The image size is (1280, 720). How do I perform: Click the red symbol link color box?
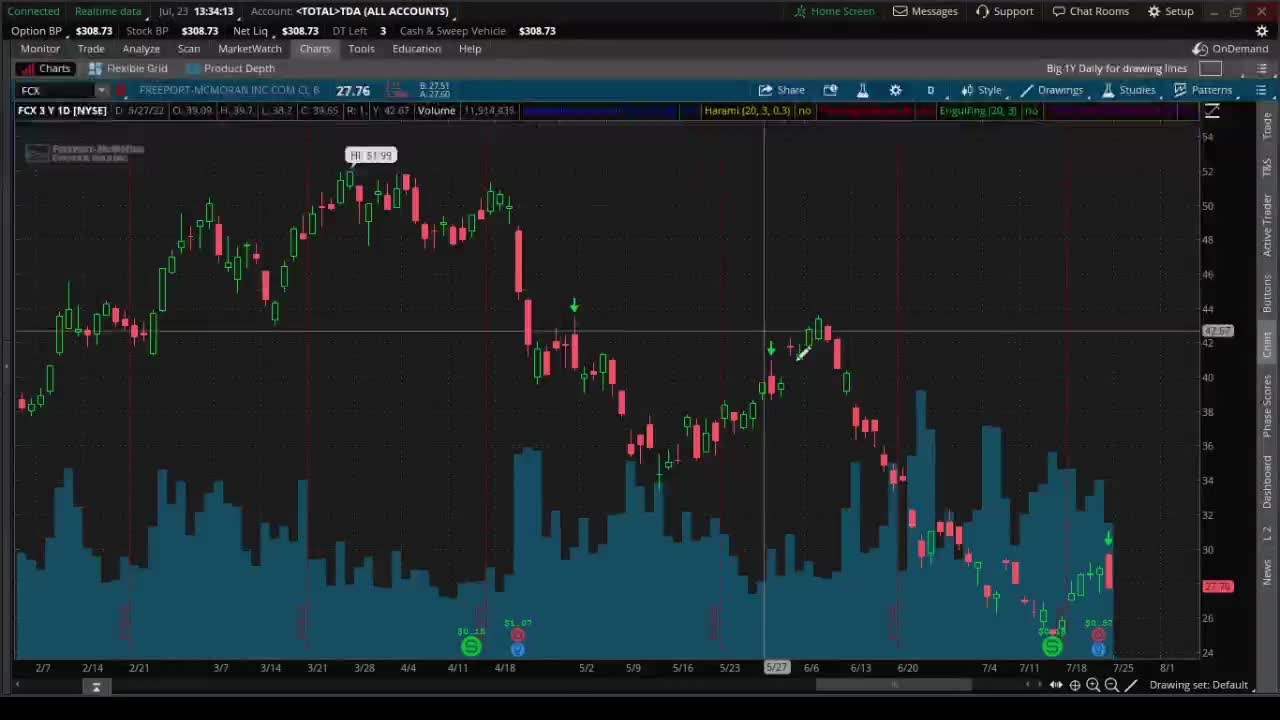pyautogui.click(x=121, y=91)
